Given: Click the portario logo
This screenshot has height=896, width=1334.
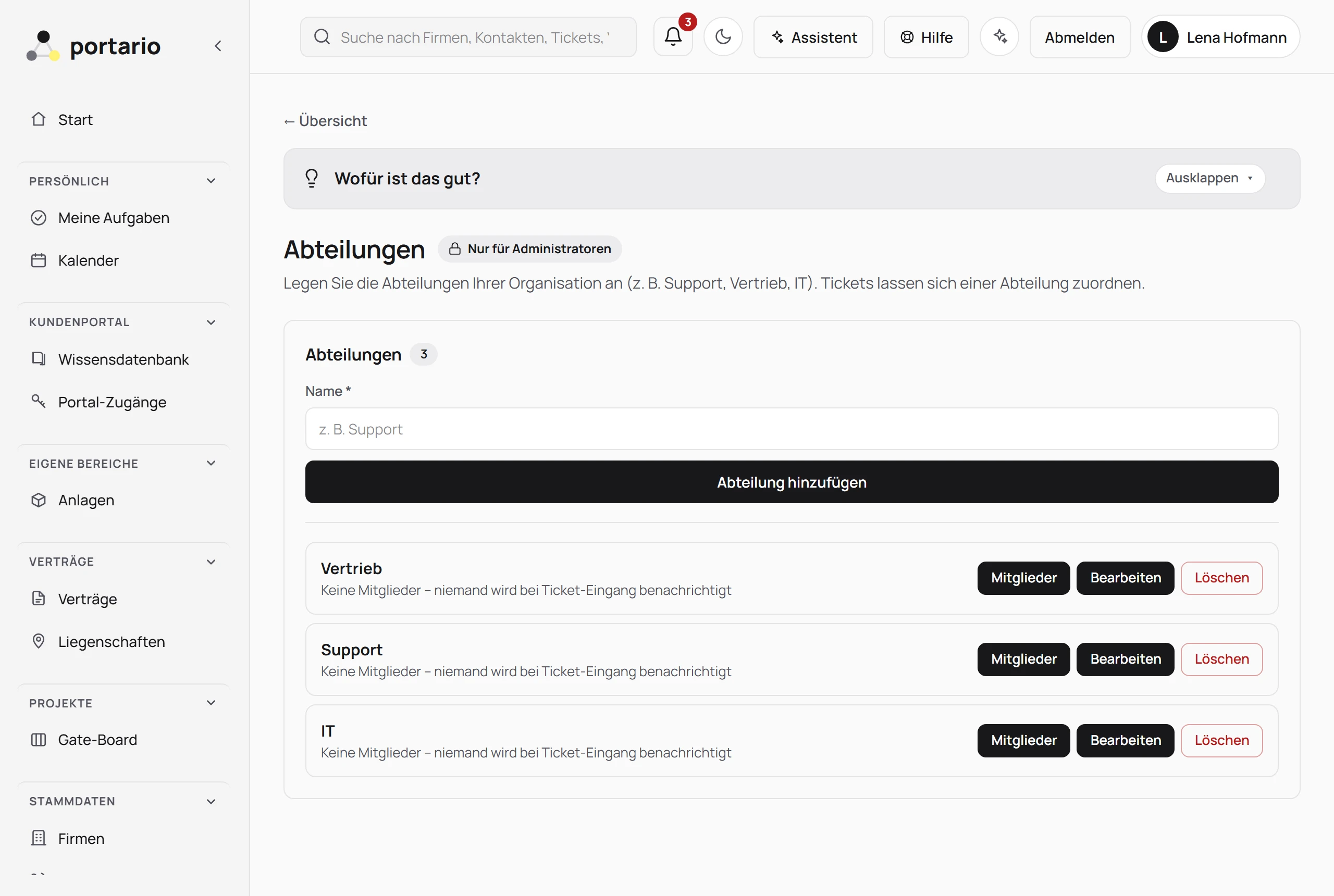Looking at the screenshot, I should (x=94, y=46).
